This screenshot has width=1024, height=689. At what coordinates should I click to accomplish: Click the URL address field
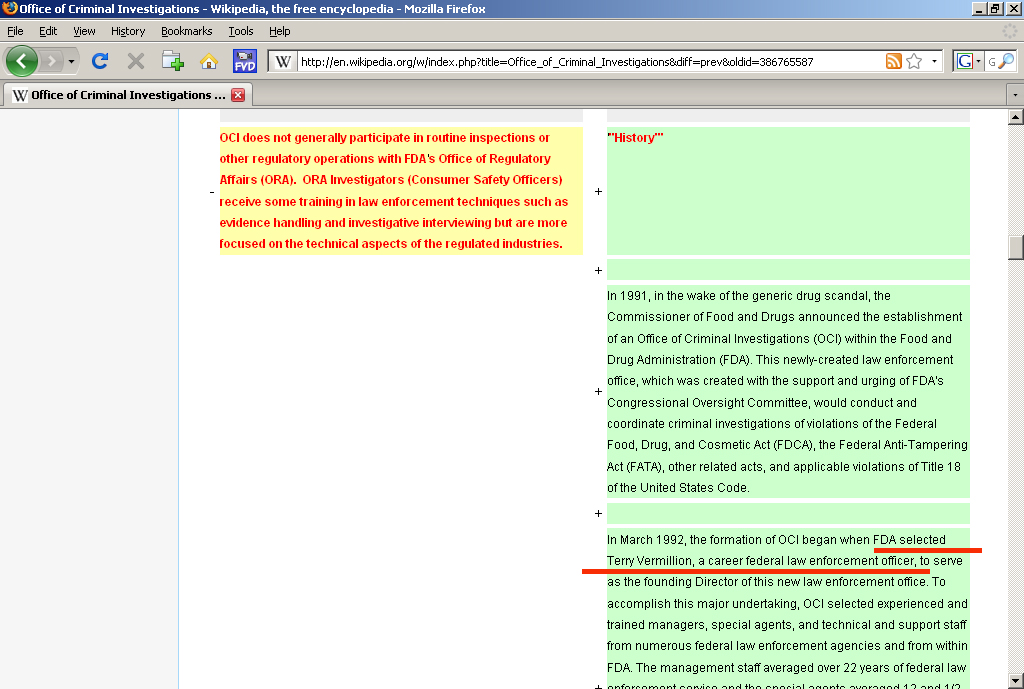(x=590, y=62)
